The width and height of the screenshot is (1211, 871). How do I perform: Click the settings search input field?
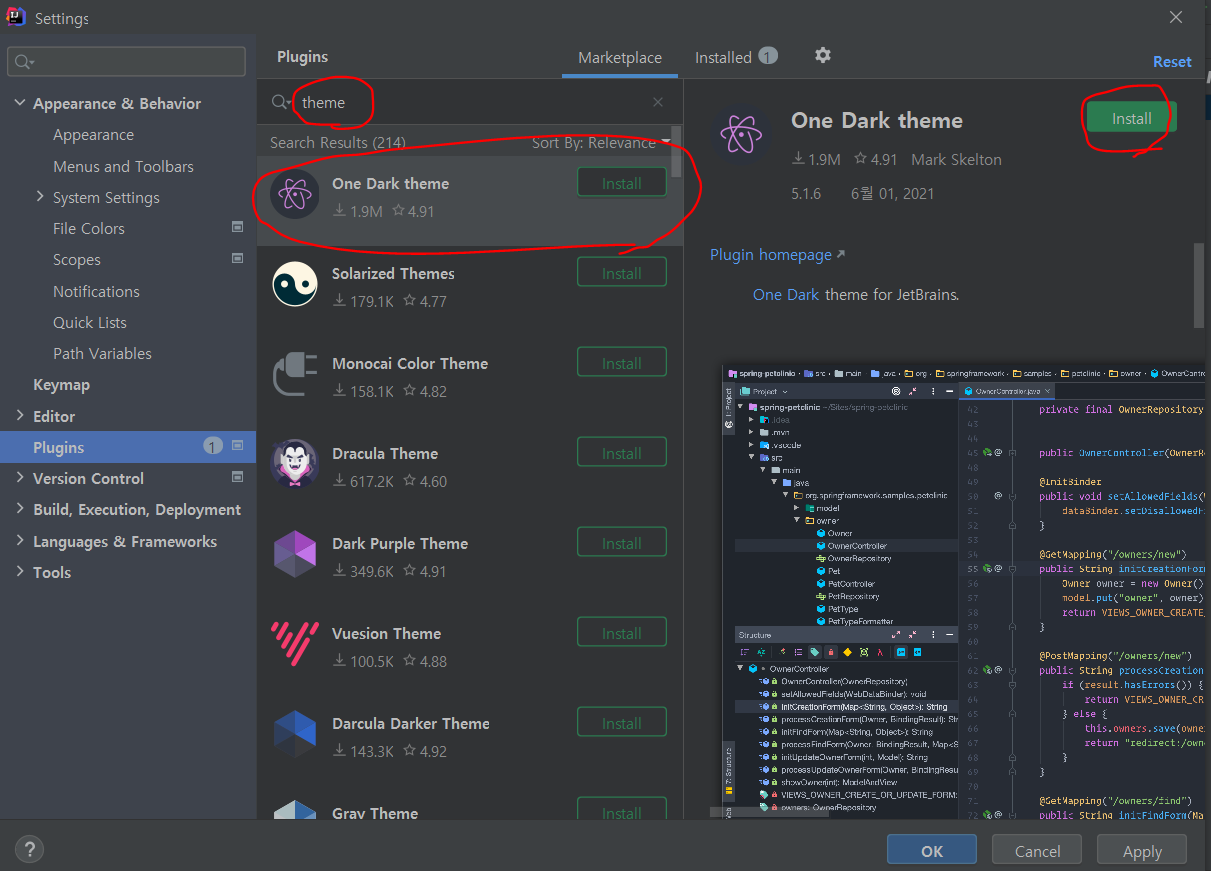[x=126, y=62]
